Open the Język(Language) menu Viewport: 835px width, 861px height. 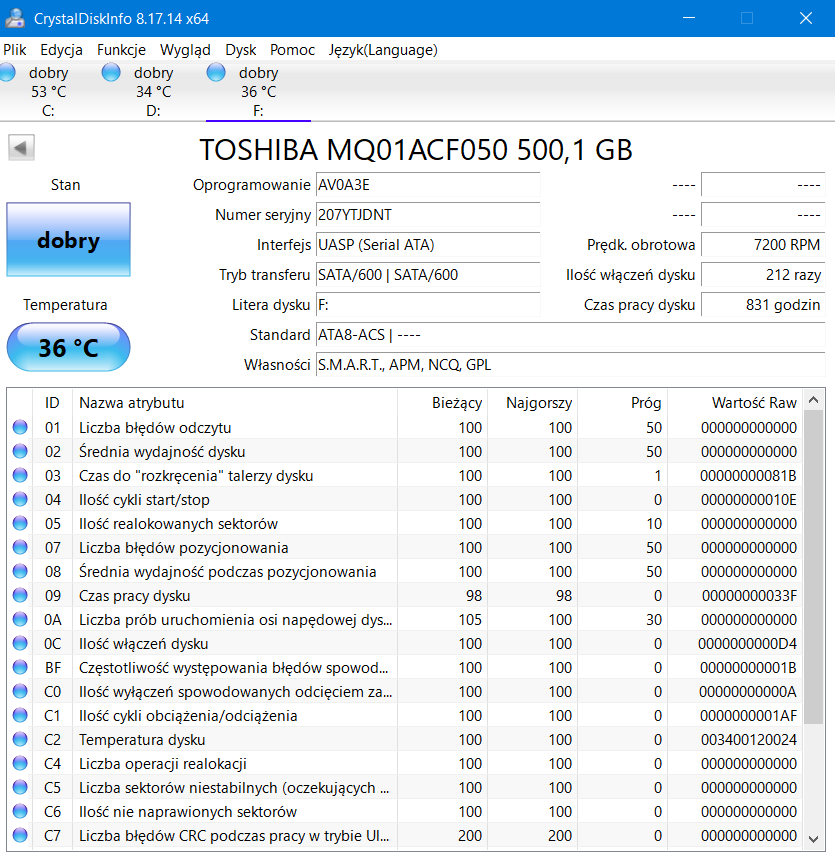(383, 50)
